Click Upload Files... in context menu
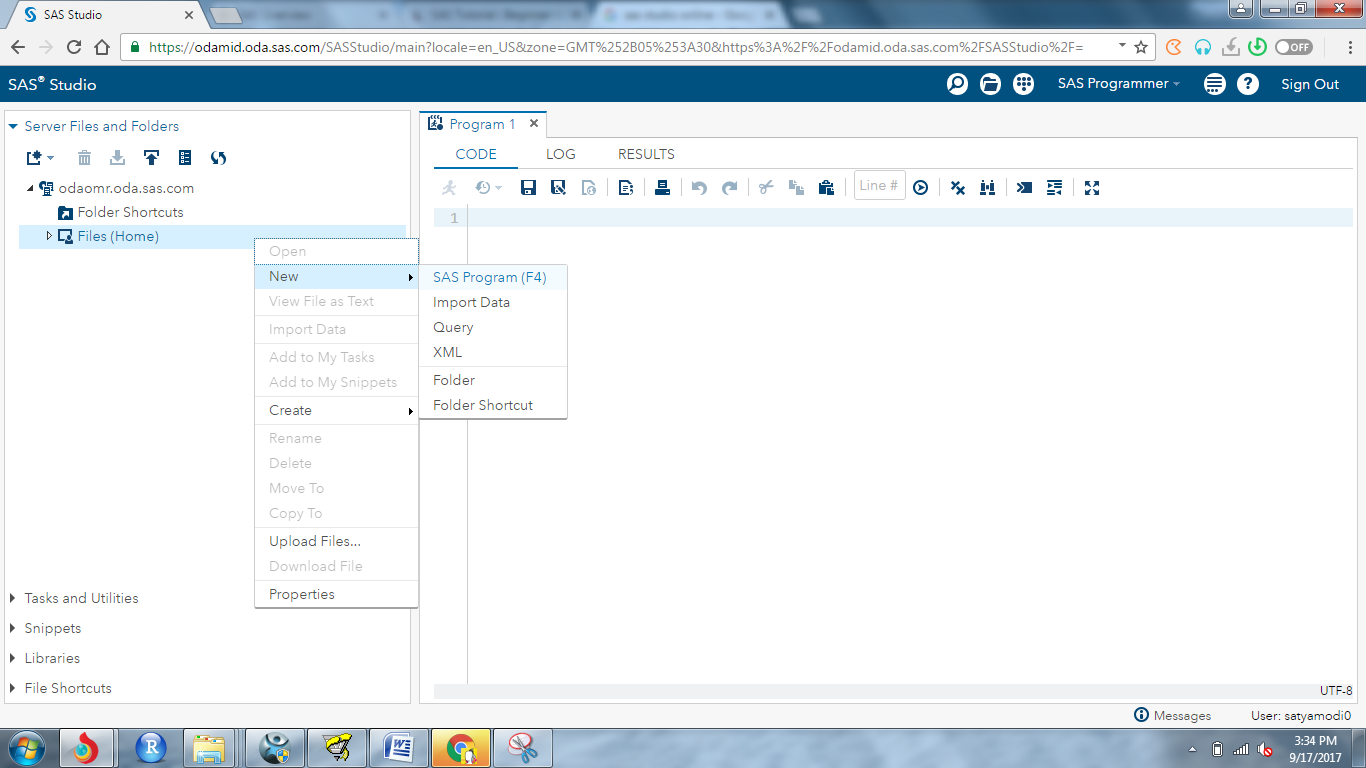This screenshot has width=1366, height=768. (x=337, y=541)
